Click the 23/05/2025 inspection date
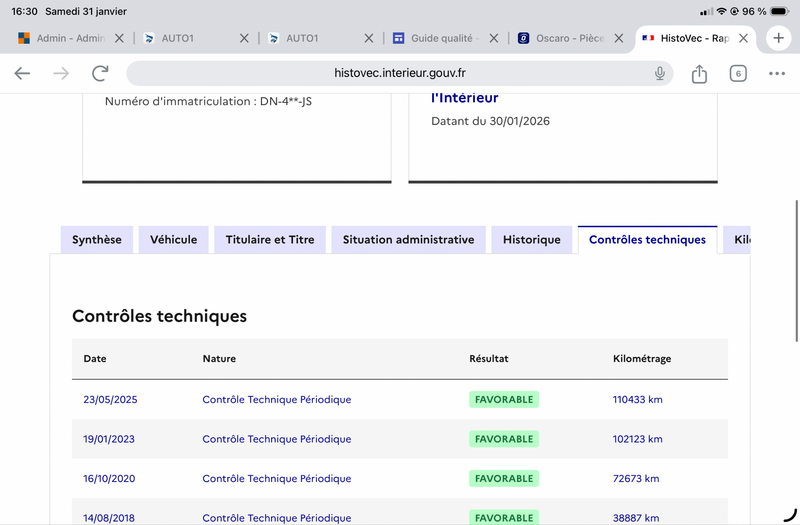 click(x=110, y=400)
